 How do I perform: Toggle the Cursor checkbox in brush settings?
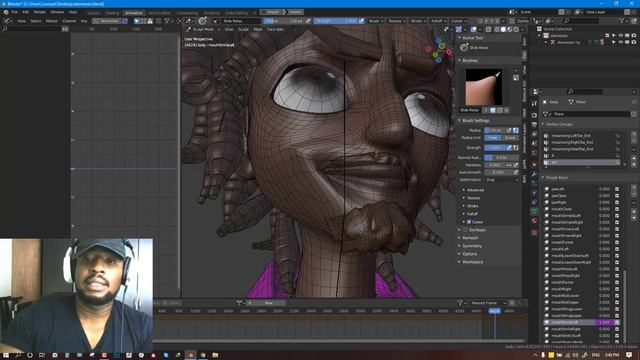pyautogui.click(x=469, y=222)
